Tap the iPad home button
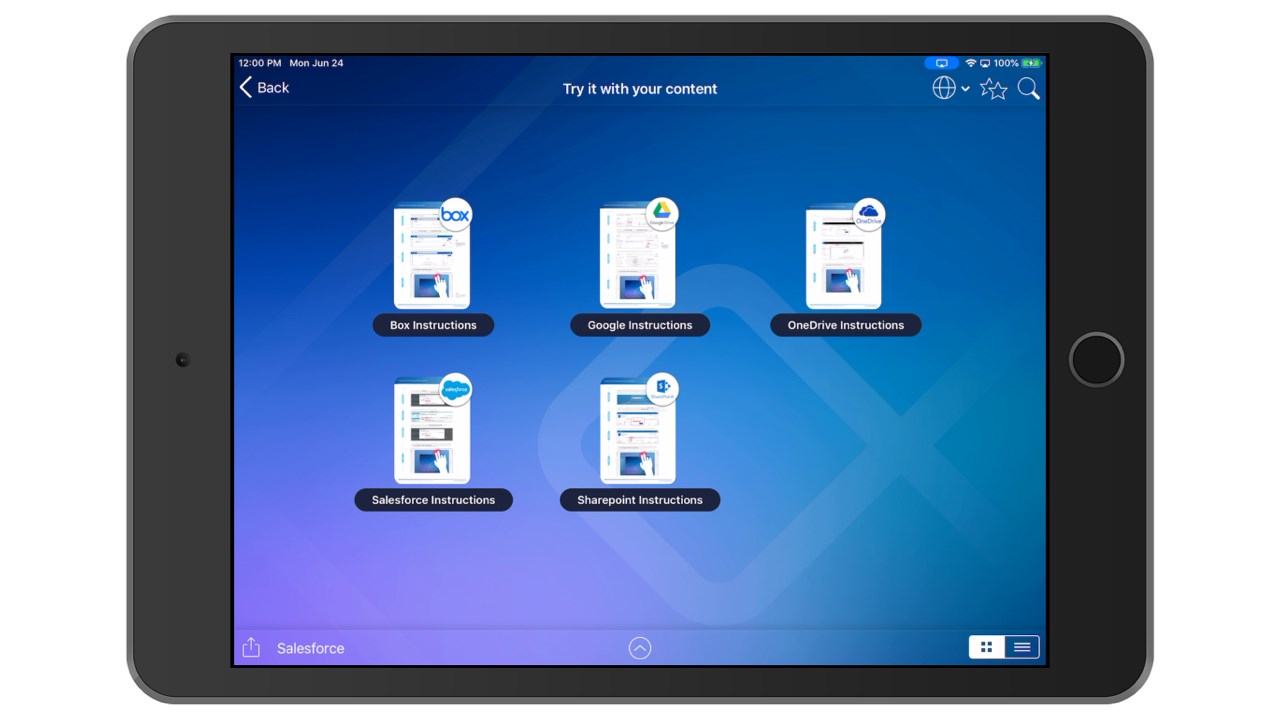 1096,359
